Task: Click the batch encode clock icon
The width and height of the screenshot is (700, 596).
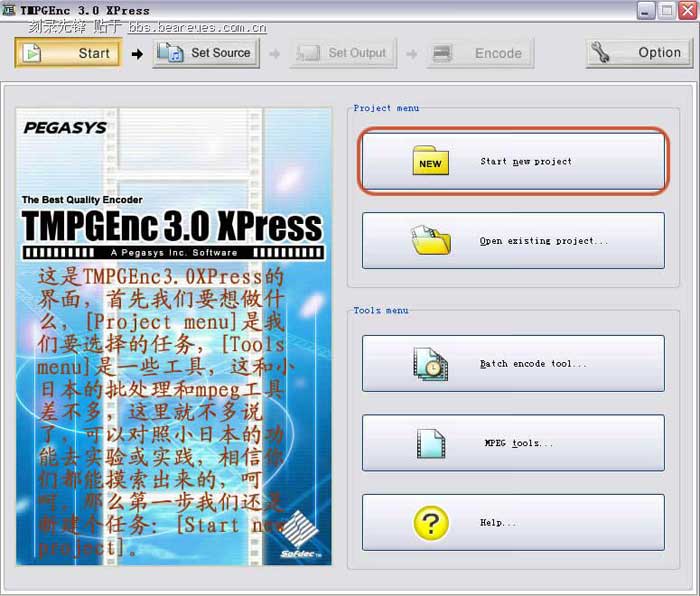Action: coord(430,364)
